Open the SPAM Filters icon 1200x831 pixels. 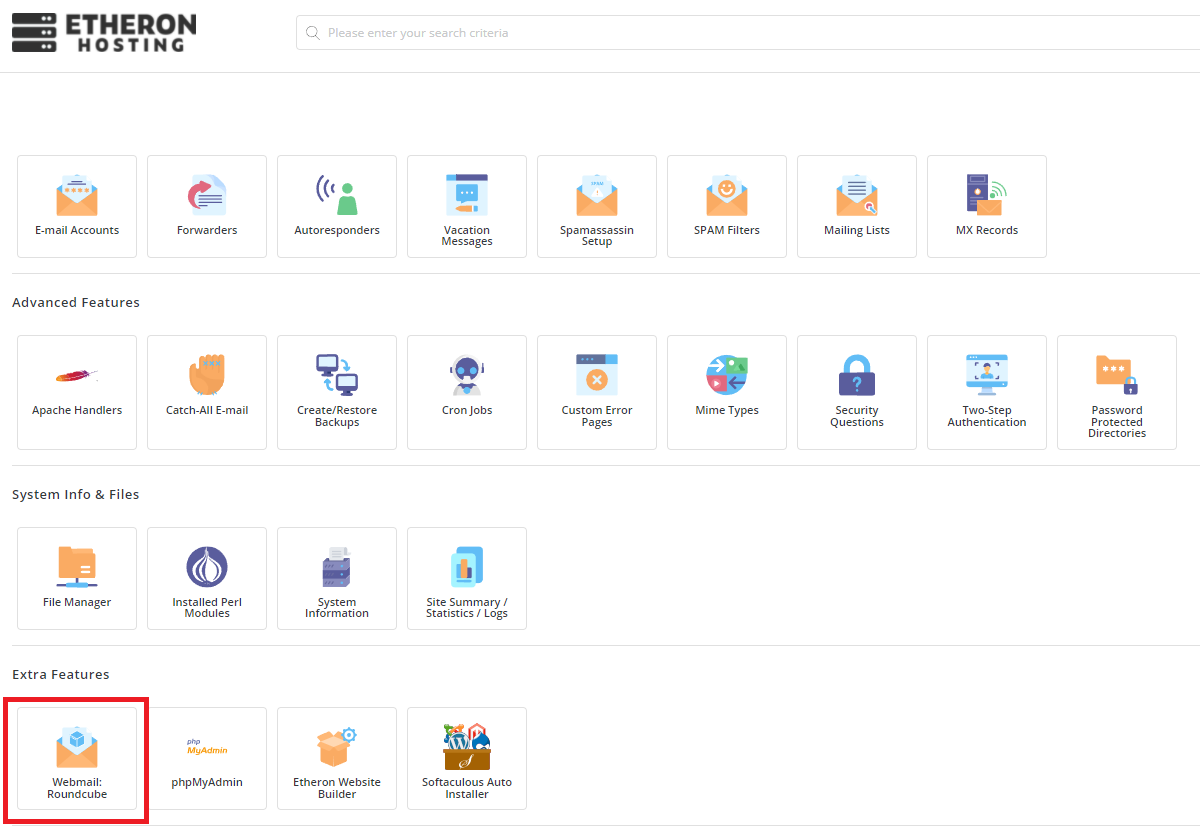(727, 206)
